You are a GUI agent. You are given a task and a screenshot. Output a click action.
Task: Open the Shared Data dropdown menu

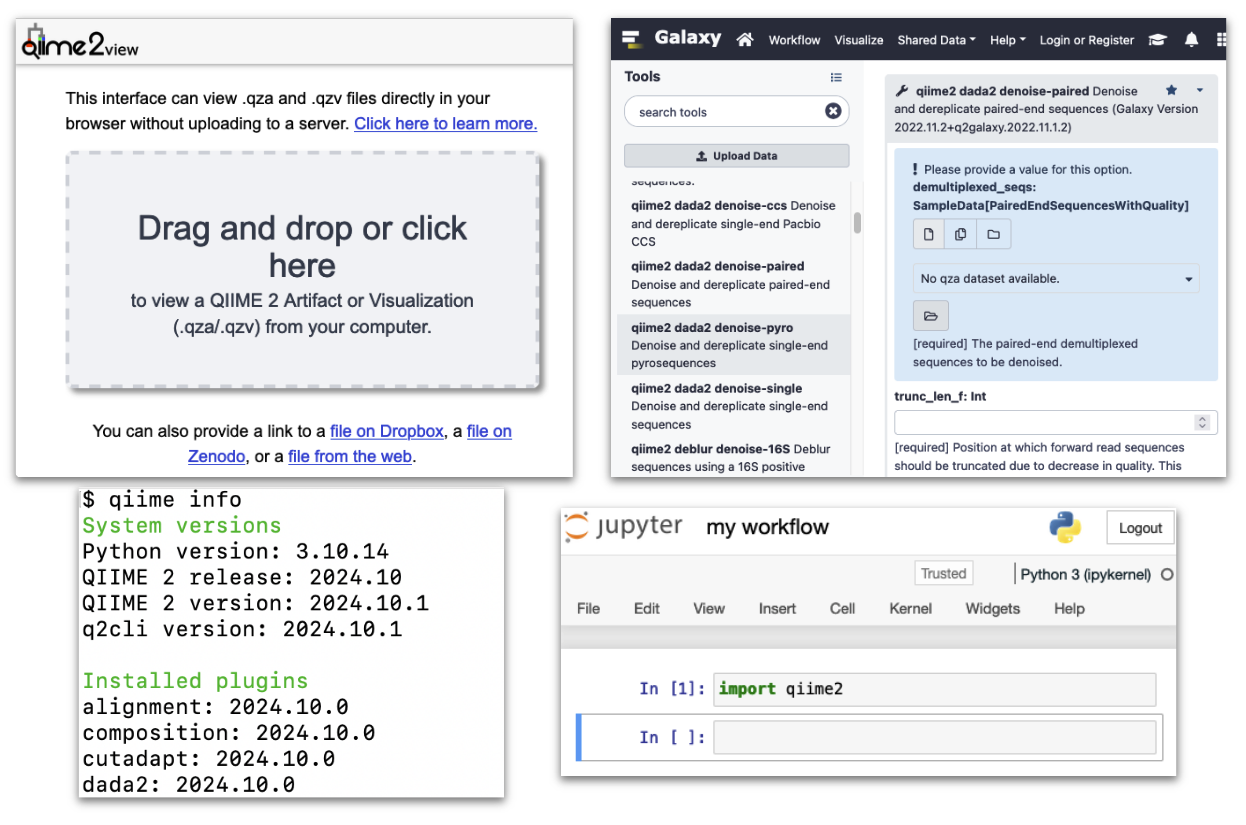936,40
